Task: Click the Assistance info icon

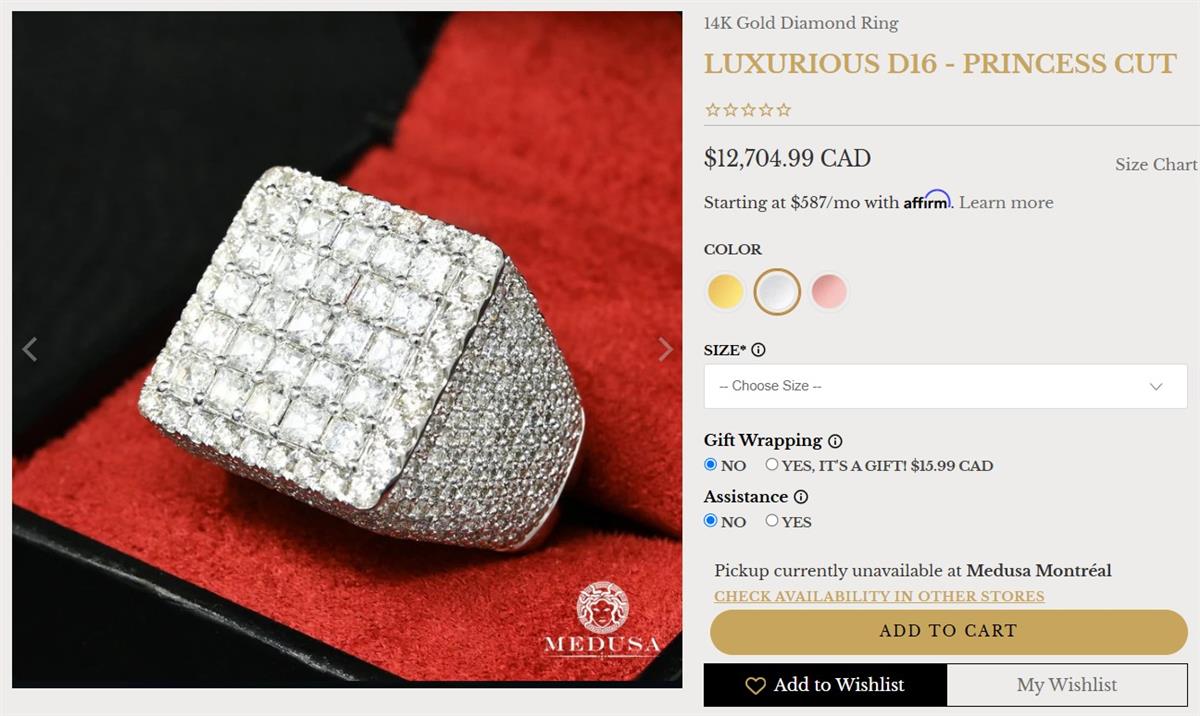Action: point(801,497)
